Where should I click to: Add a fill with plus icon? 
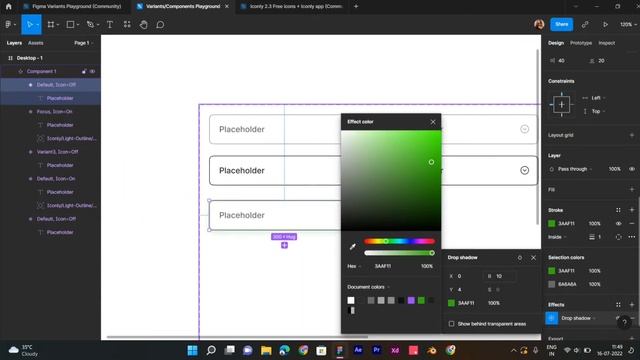pos(632,189)
